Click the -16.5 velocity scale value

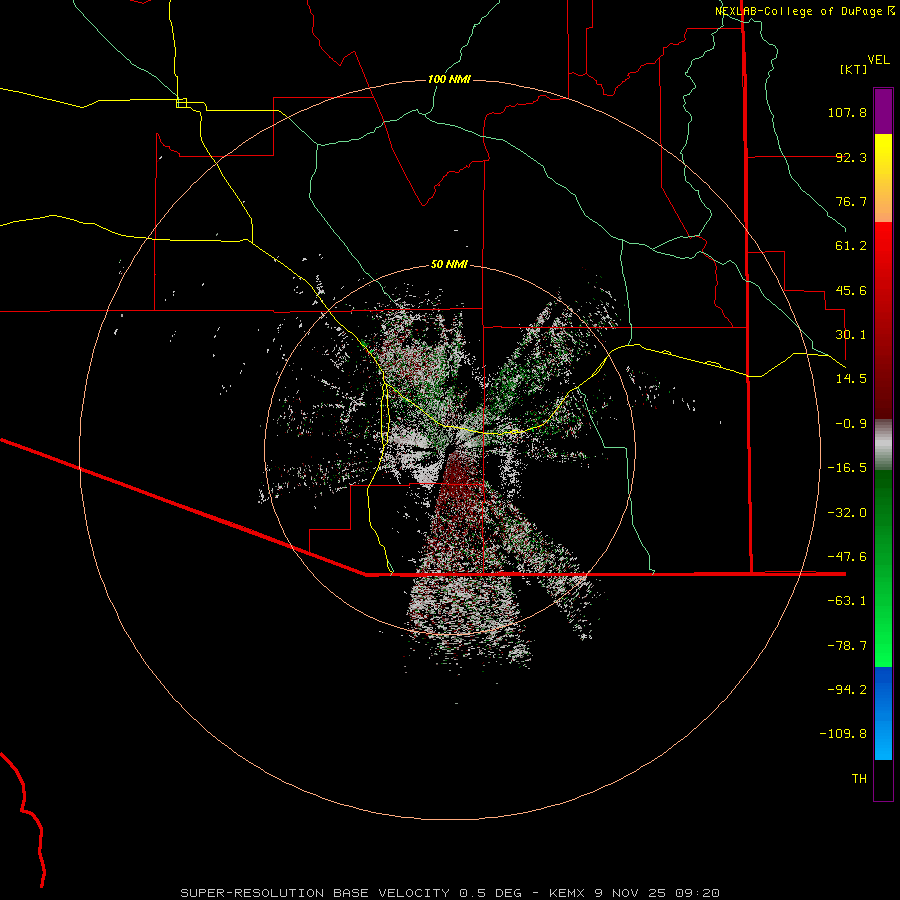(847, 468)
